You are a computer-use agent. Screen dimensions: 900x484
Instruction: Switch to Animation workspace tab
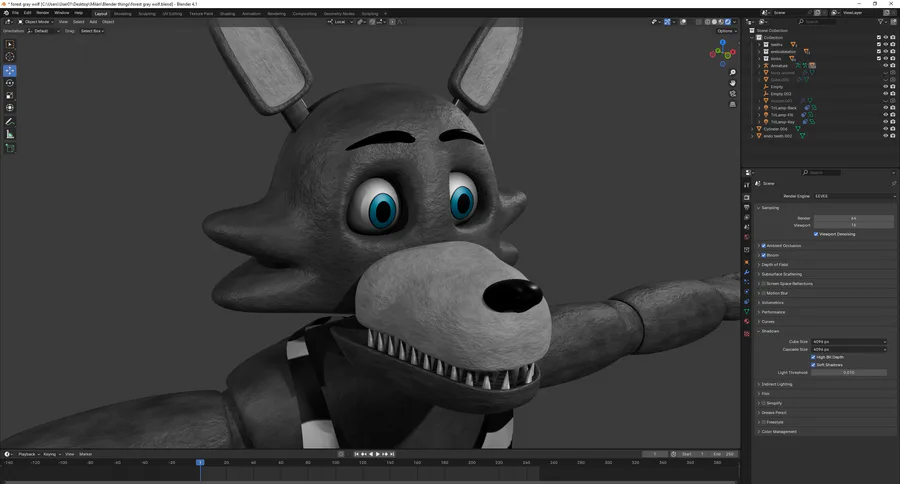tap(251, 14)
